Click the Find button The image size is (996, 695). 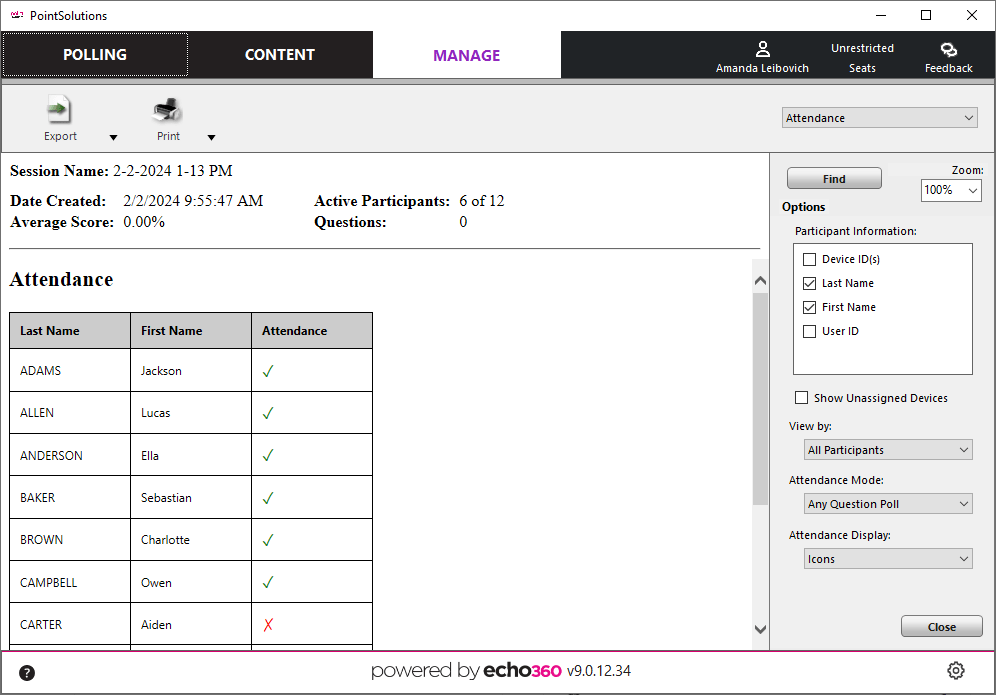(834, 179)
